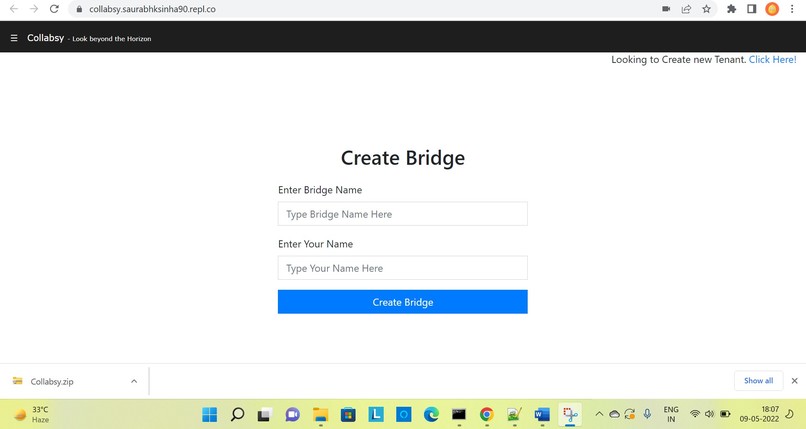Open the focus assist moon icon
This screenshot has width=806, height=429.
click(790, 414)
